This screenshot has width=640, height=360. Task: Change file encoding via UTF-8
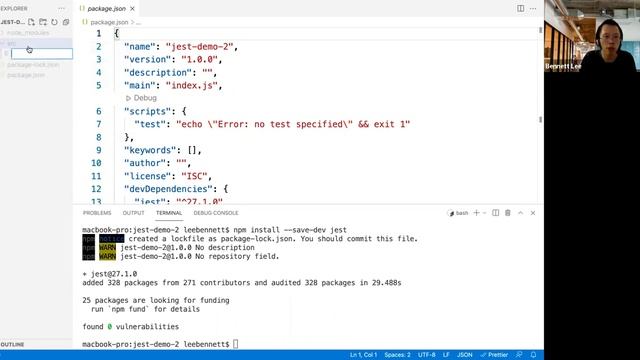[x=427, y=355]
